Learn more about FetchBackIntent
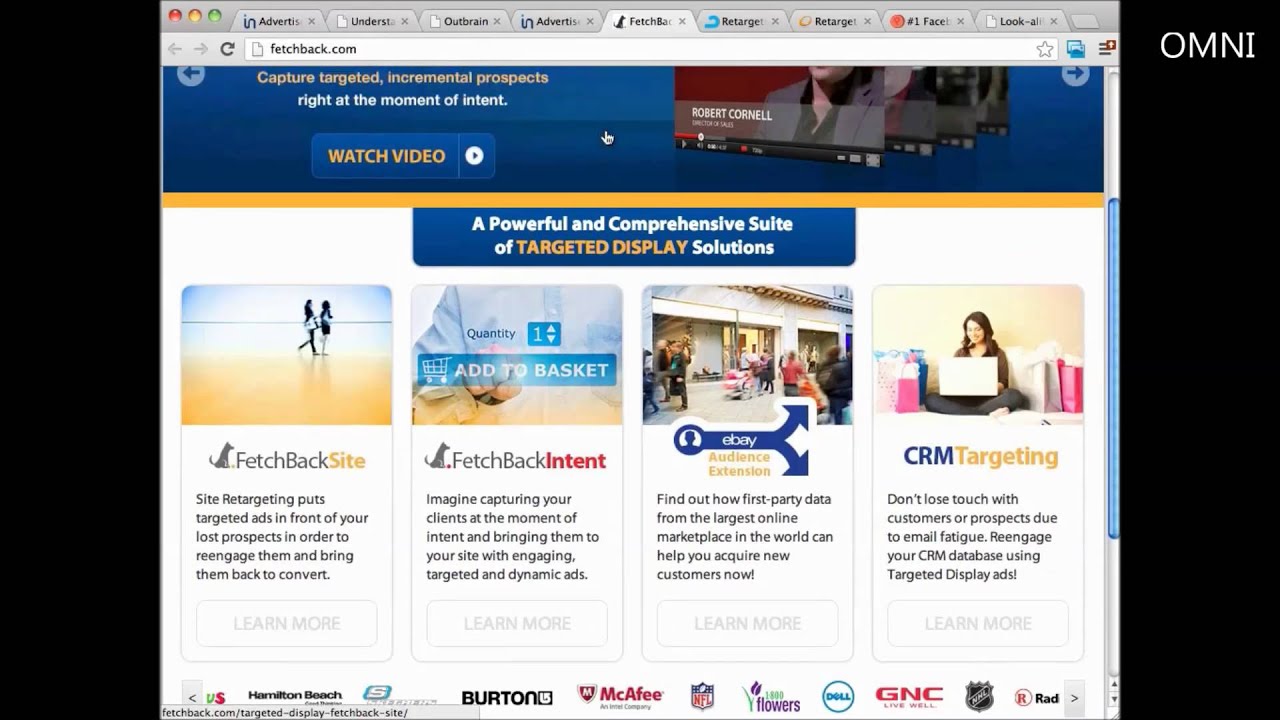Viewport: 1280px width, 720px height. 517,623
